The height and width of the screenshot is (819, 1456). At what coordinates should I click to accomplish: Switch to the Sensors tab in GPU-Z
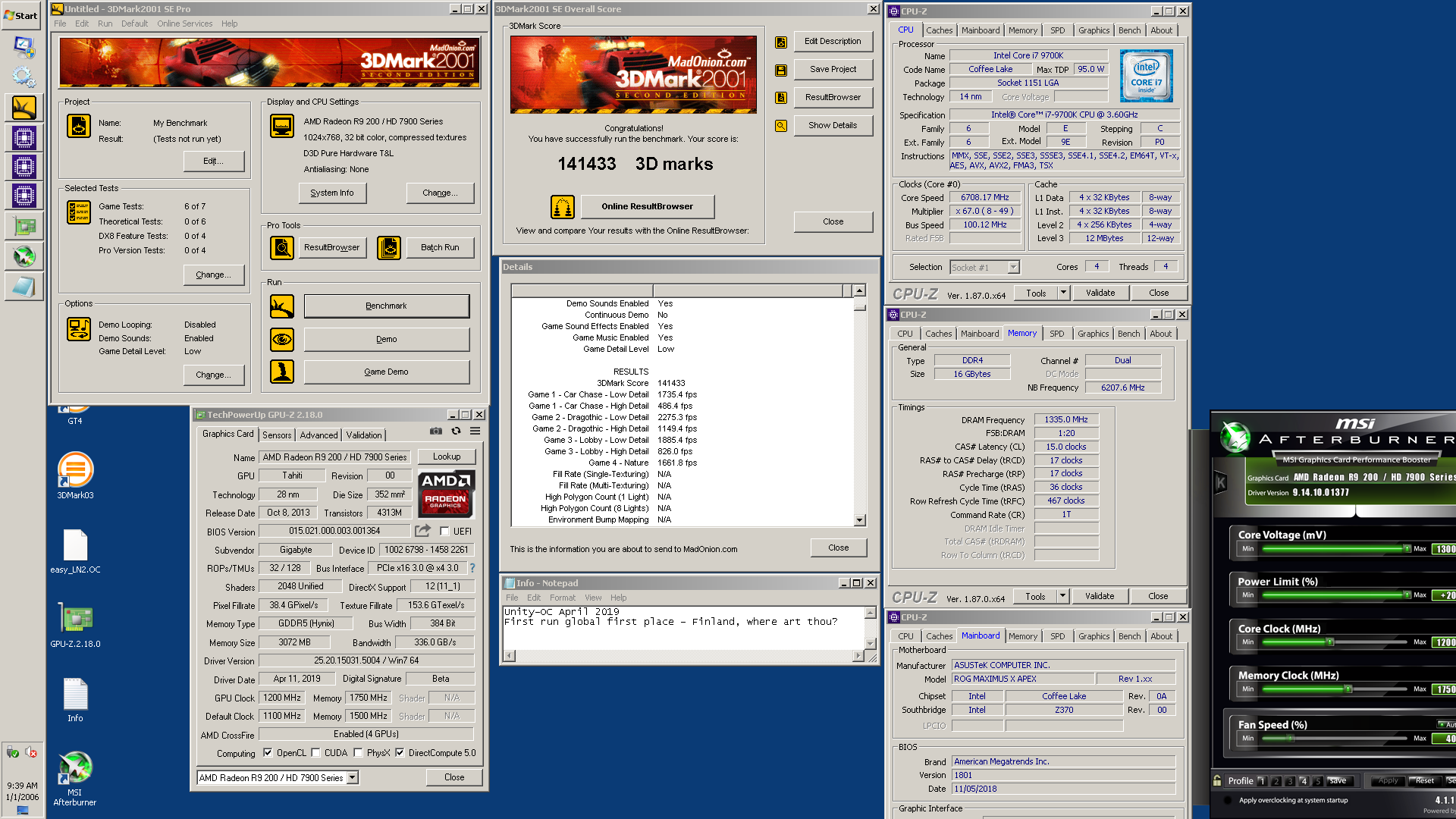pos(277,435)
